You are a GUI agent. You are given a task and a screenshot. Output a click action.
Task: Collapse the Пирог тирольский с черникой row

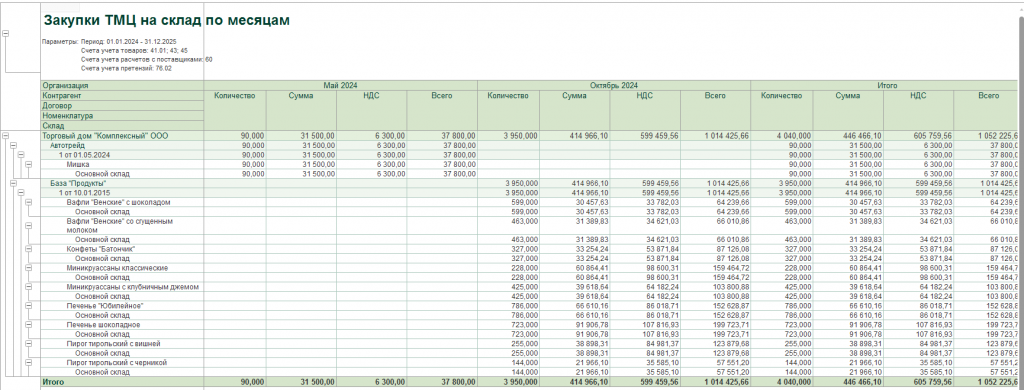point(27,362)
